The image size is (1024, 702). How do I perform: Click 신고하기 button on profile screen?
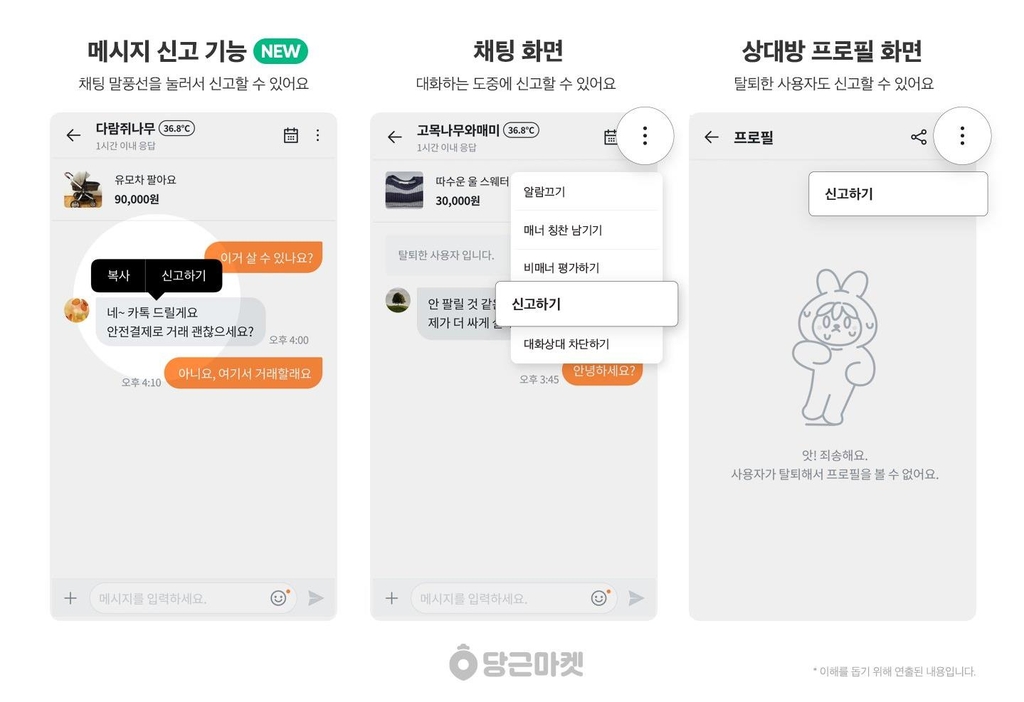(x=898, y=194)
